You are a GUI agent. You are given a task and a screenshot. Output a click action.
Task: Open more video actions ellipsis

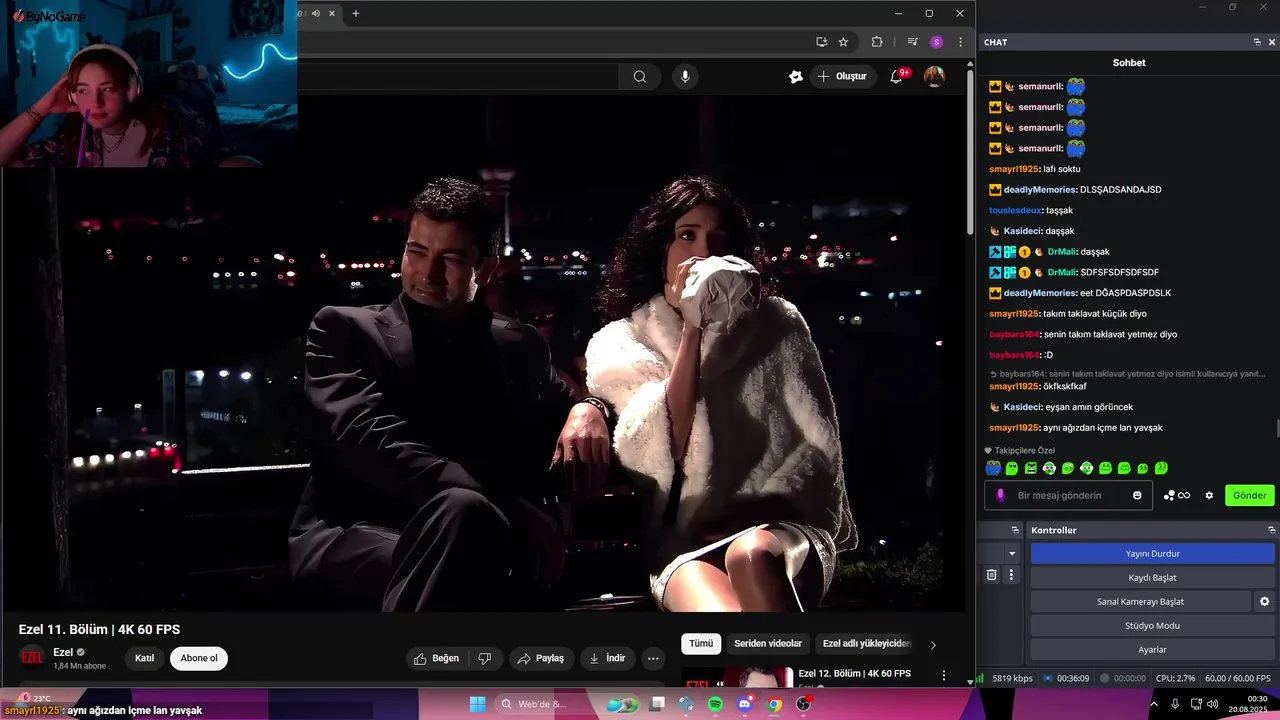tap(653, 658)
